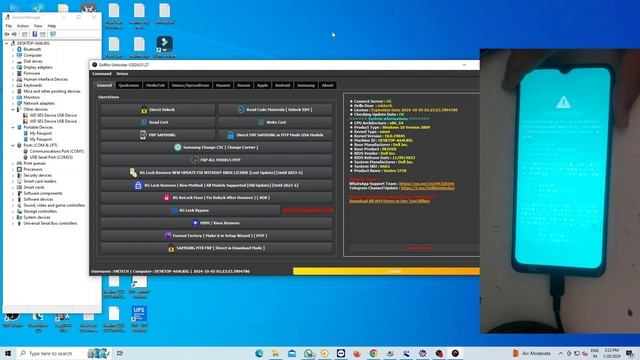Image resolution: width=640 pixels, height=360 pixels.
Task: Click the orange progress bar at bottom
Action: pyautogui.click(x=386, y=271)
